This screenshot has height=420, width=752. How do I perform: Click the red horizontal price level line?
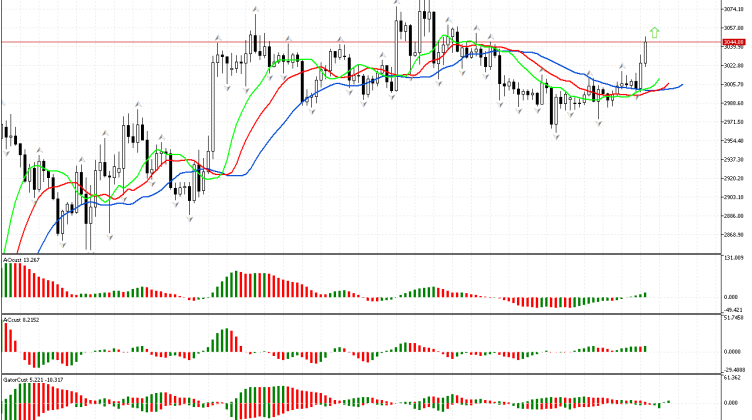300,42
